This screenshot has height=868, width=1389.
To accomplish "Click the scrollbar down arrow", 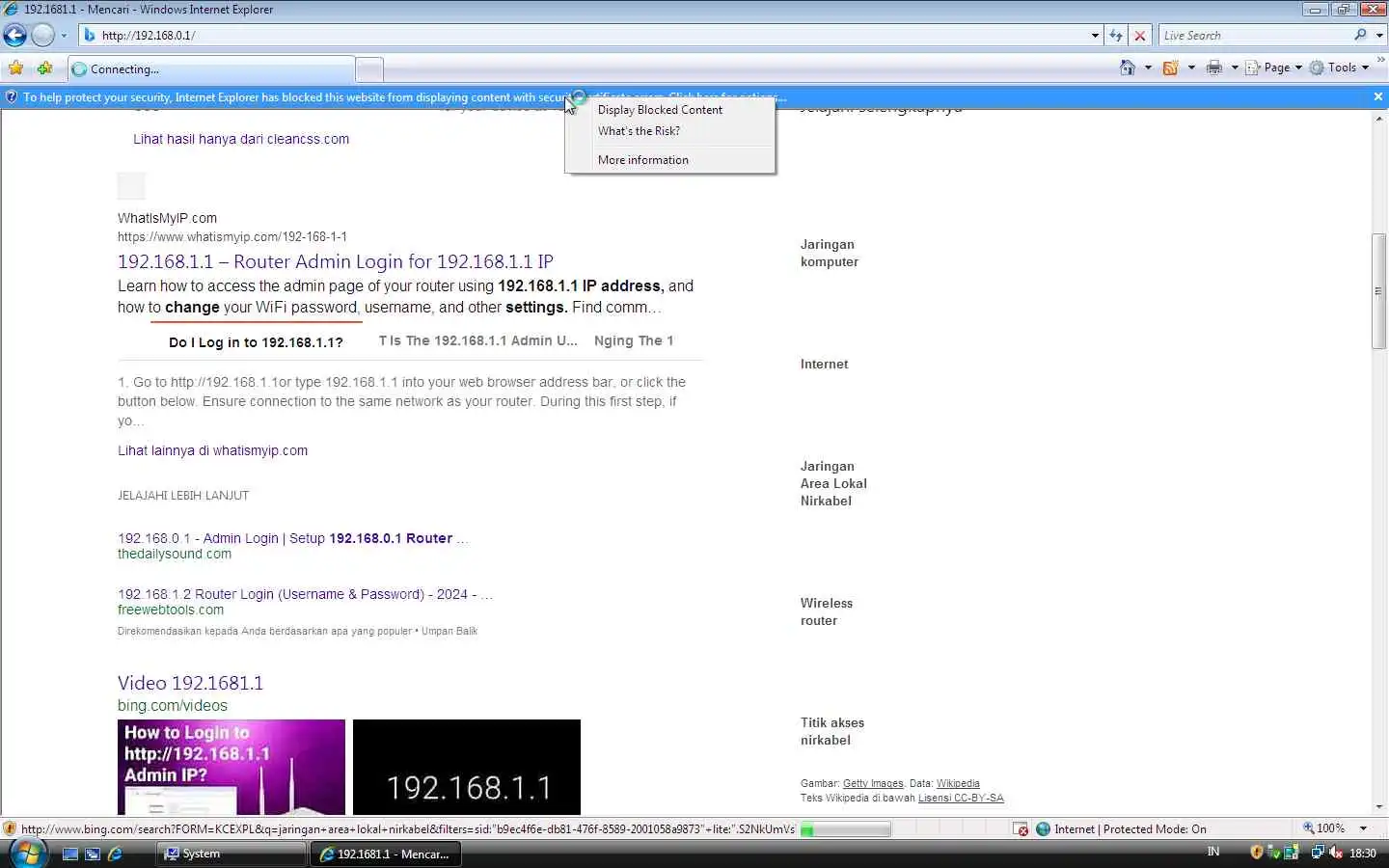I will coord(1378,806).
